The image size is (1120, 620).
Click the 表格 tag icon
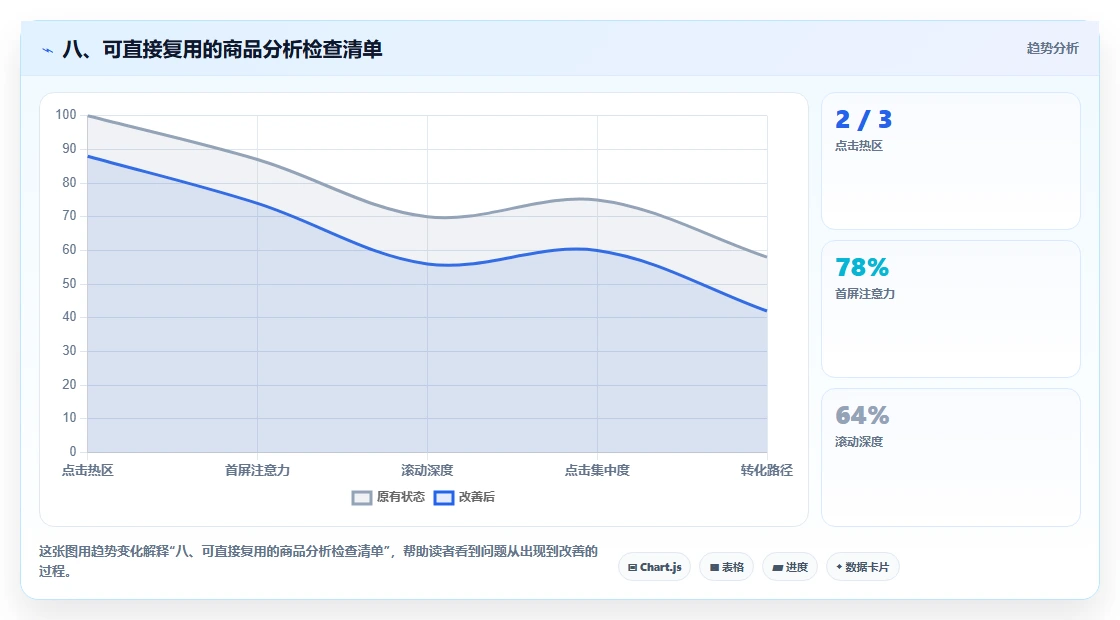pos(714,567)
